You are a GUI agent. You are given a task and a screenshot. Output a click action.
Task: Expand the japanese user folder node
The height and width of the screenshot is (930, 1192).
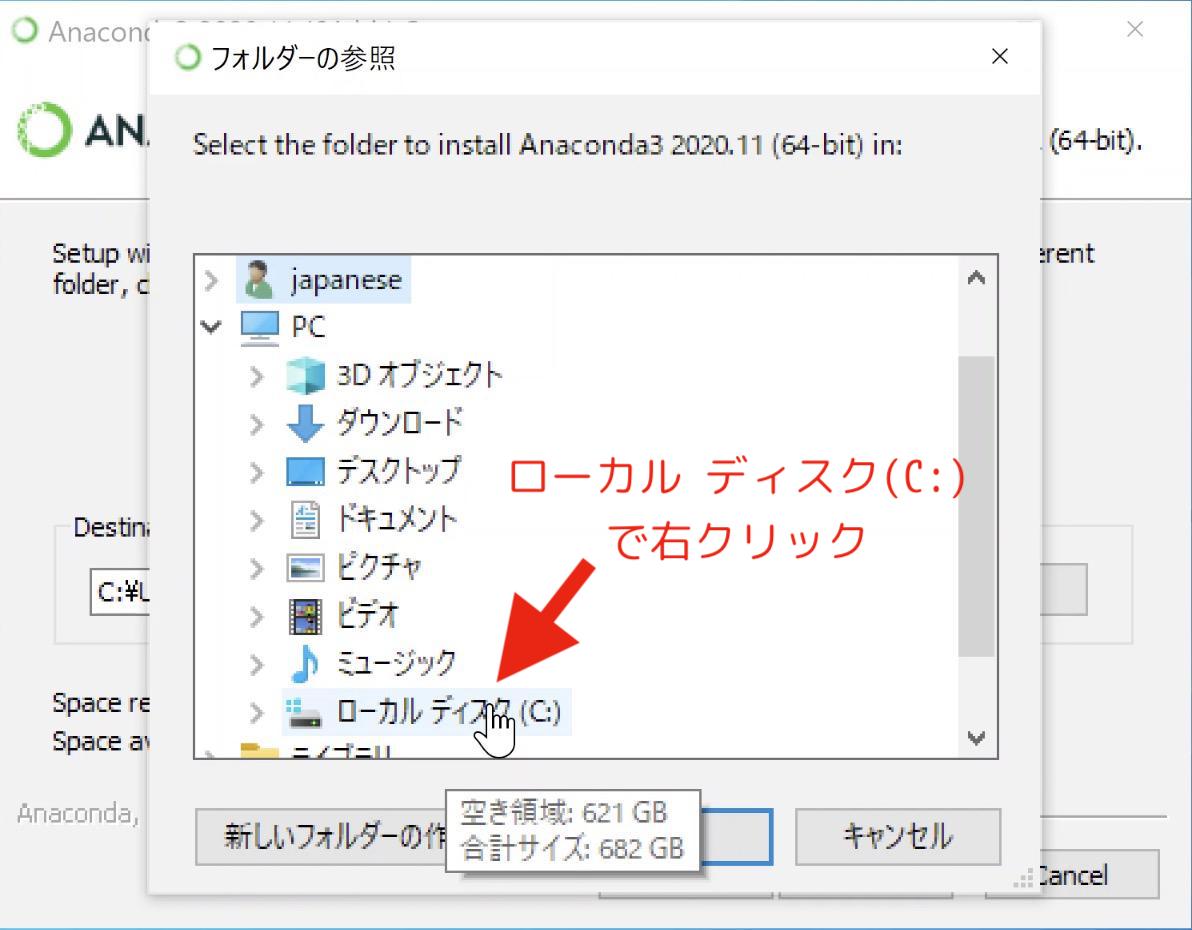pyautogui.click(x=211, y=280)
